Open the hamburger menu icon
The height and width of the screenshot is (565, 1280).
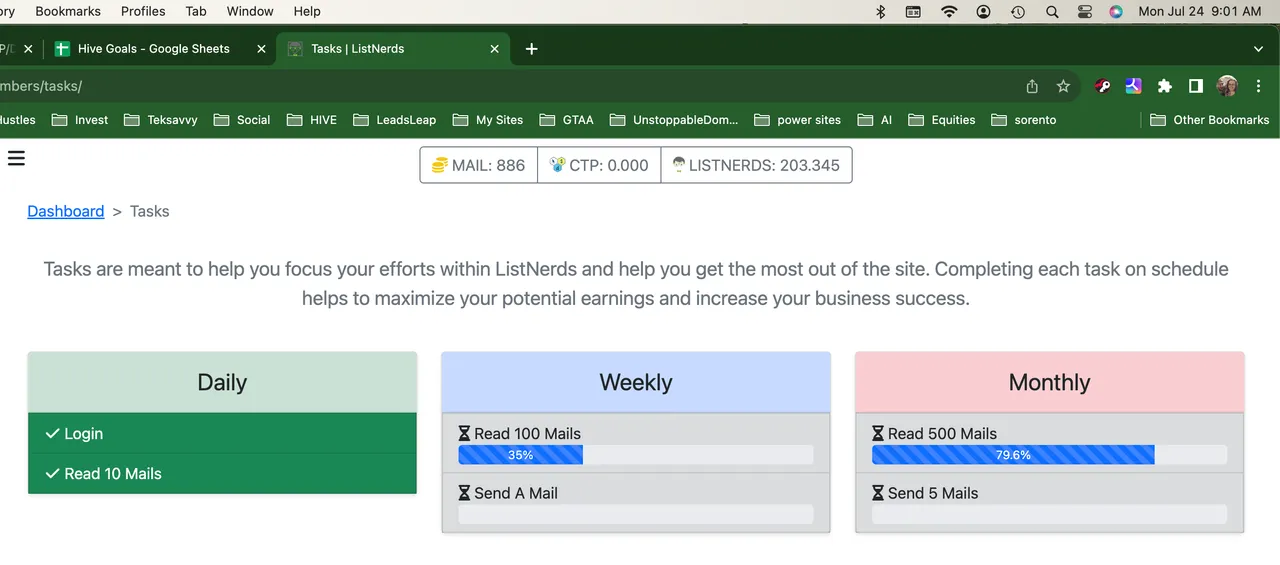pos(16,157)
